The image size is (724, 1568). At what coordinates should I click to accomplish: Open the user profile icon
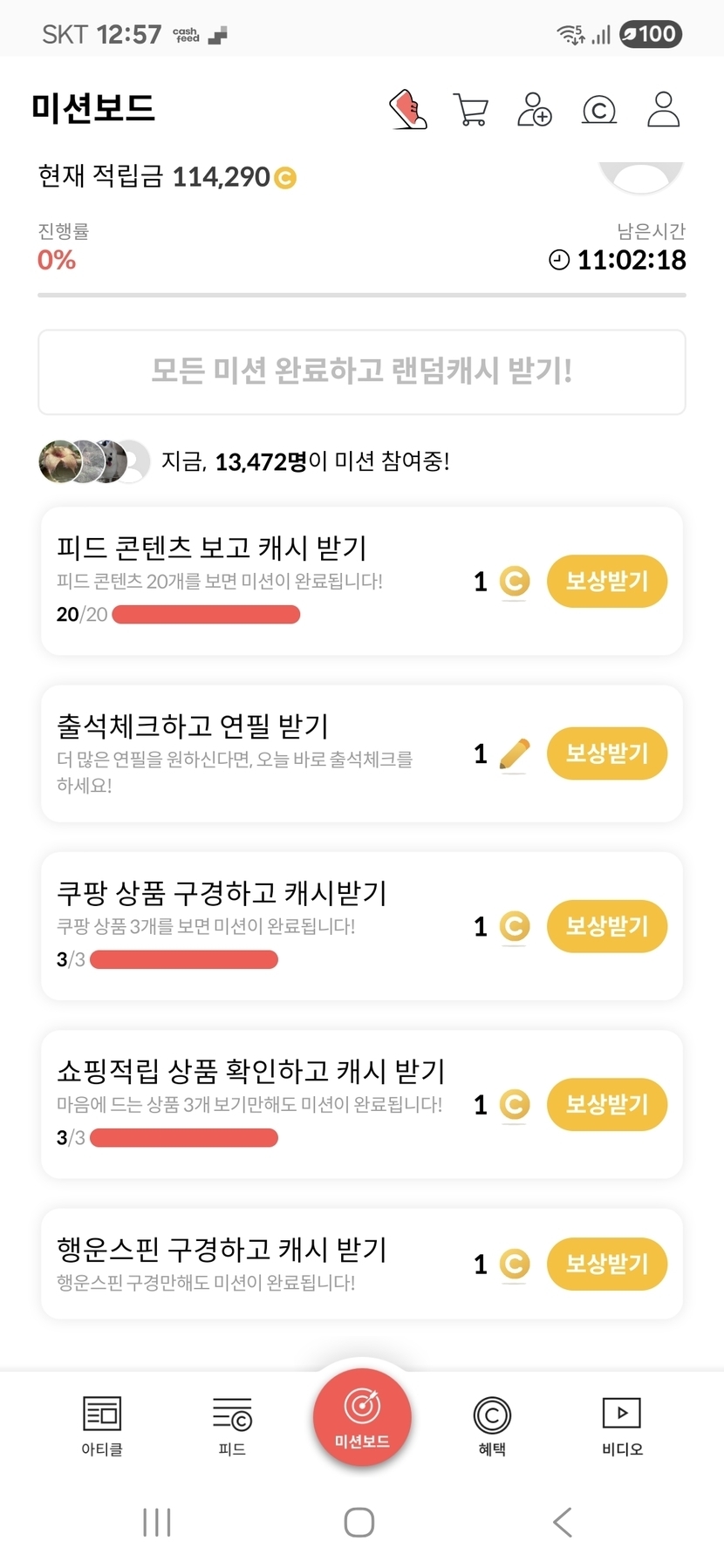click(663, 110)
